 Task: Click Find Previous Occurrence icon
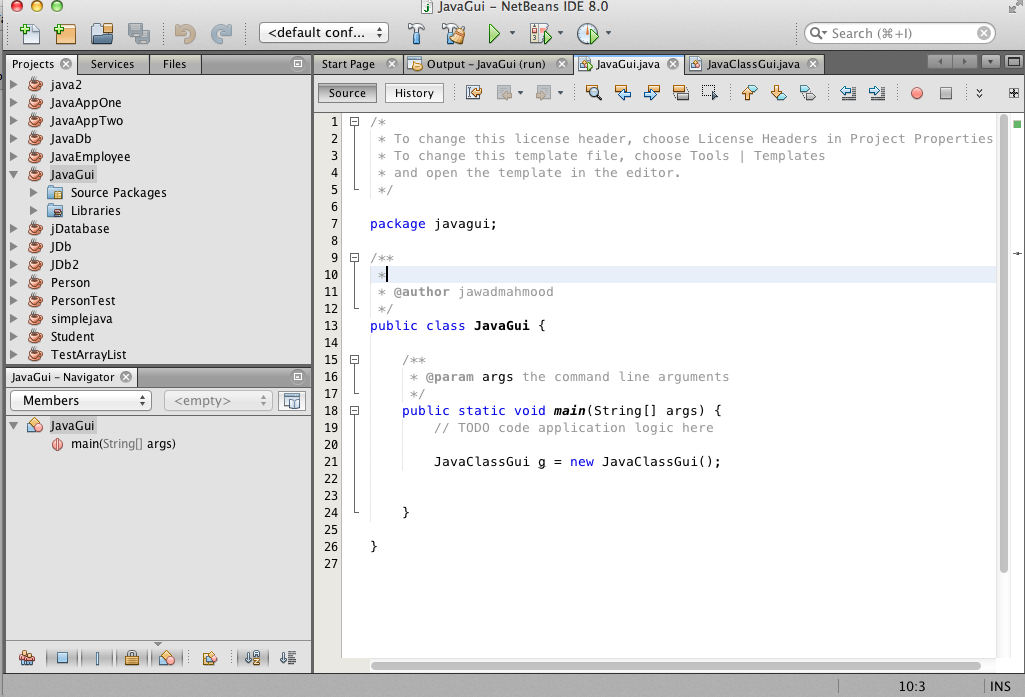pyautogui.click(x=623, y=93)
